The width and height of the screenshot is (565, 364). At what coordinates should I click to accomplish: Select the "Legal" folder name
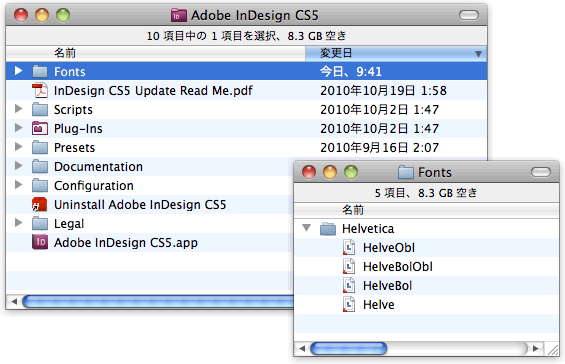pos(69,224)
